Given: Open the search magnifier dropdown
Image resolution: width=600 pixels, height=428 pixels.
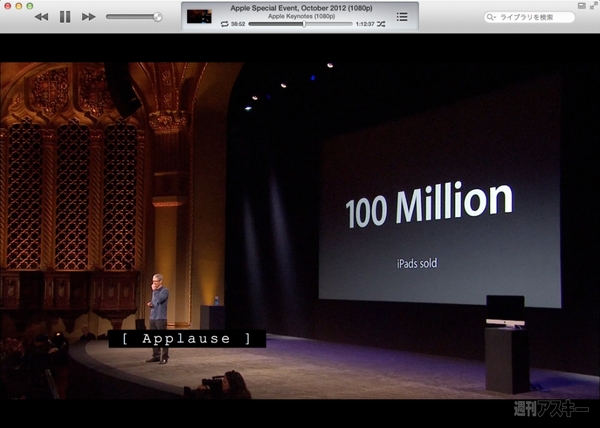Looking at the screenshot, I should pyautogui.click(x=491, y=17).
